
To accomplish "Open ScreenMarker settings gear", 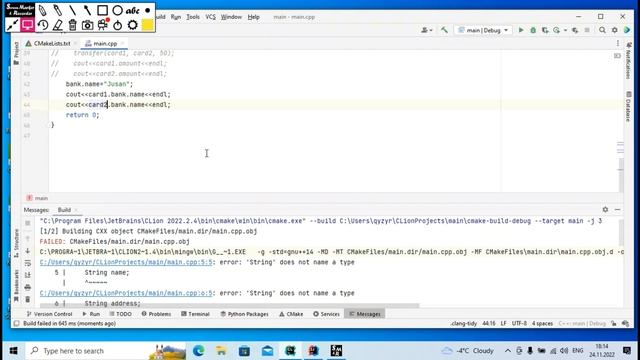I will point(132,25).
